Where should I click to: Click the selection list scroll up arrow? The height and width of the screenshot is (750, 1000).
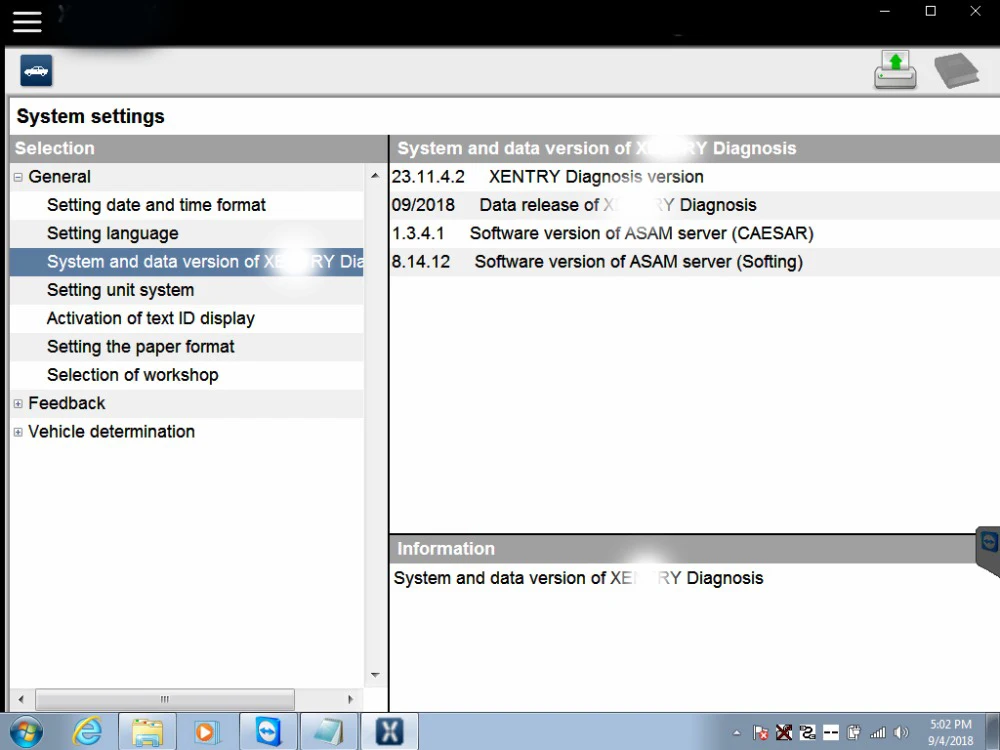tap(375, 175)
